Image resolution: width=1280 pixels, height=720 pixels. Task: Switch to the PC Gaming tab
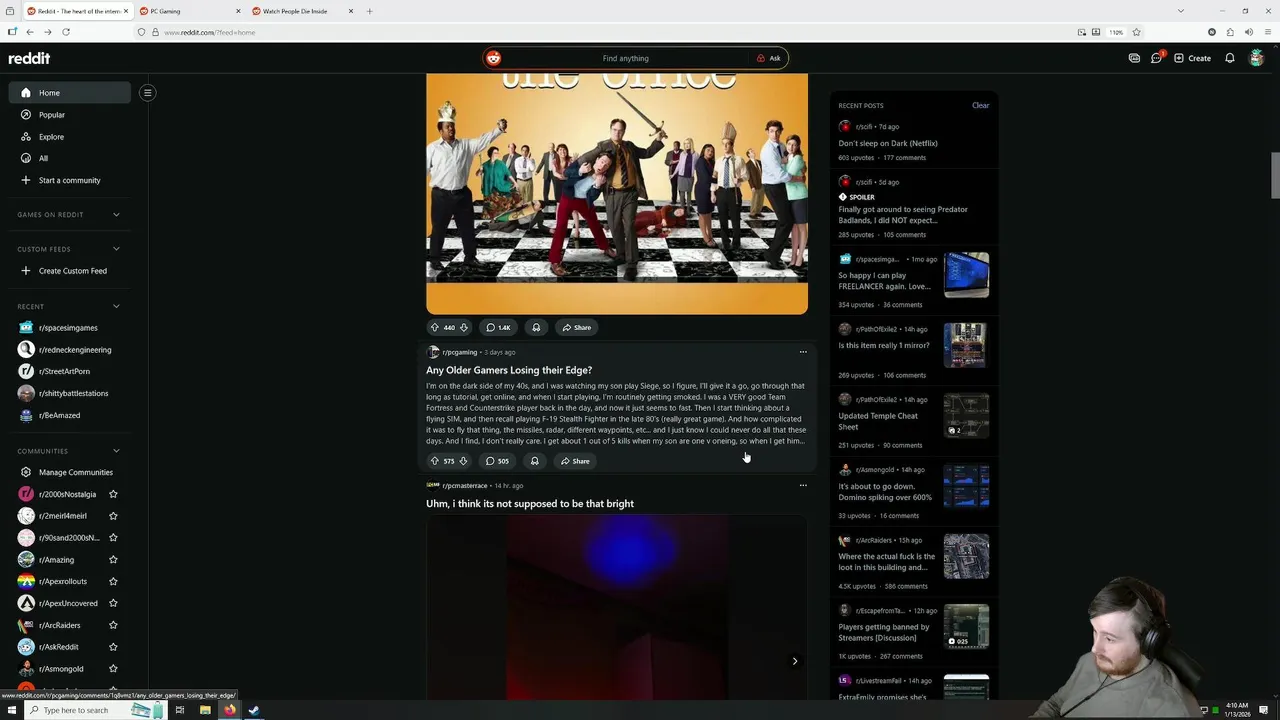[188, 11]
